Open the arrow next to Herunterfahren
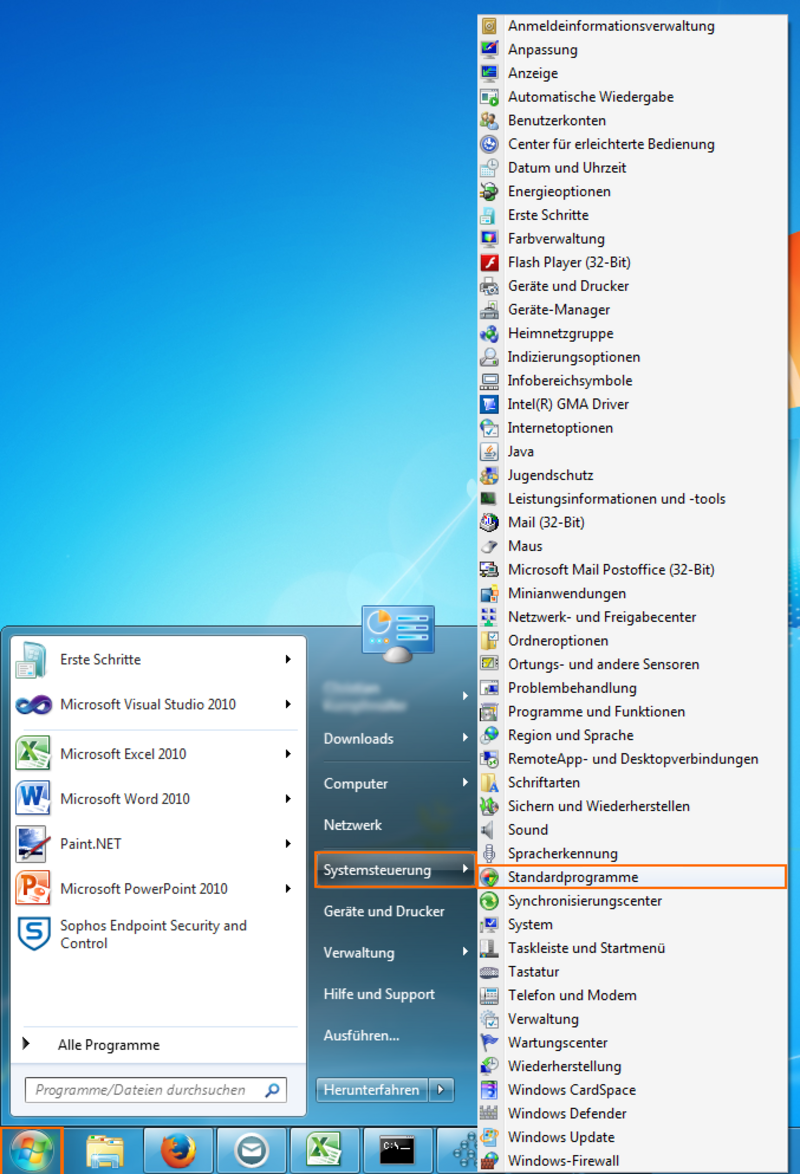 (x=441, y=1089)
